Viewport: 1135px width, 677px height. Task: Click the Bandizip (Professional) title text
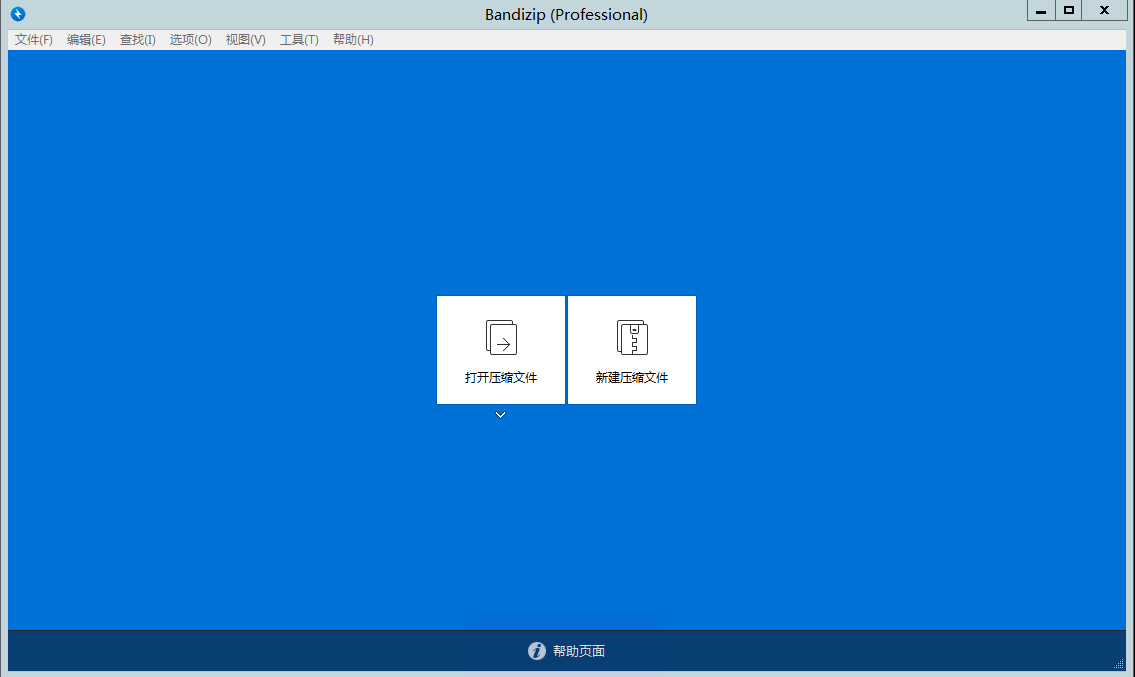point(566,14)
